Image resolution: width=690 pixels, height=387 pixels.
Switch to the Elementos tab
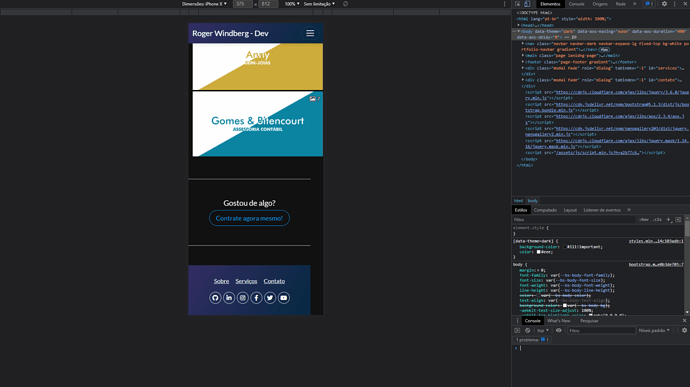(550, 4)
